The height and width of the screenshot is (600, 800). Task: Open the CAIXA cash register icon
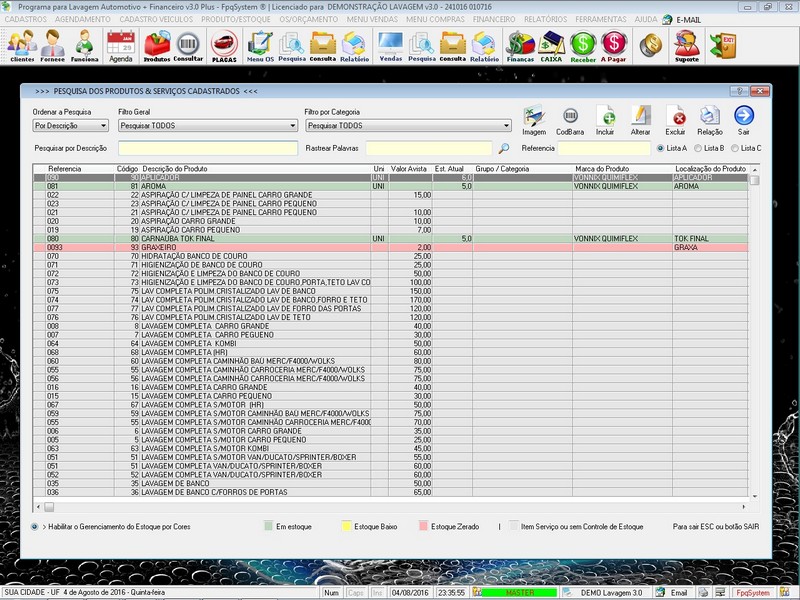[551, 46]
